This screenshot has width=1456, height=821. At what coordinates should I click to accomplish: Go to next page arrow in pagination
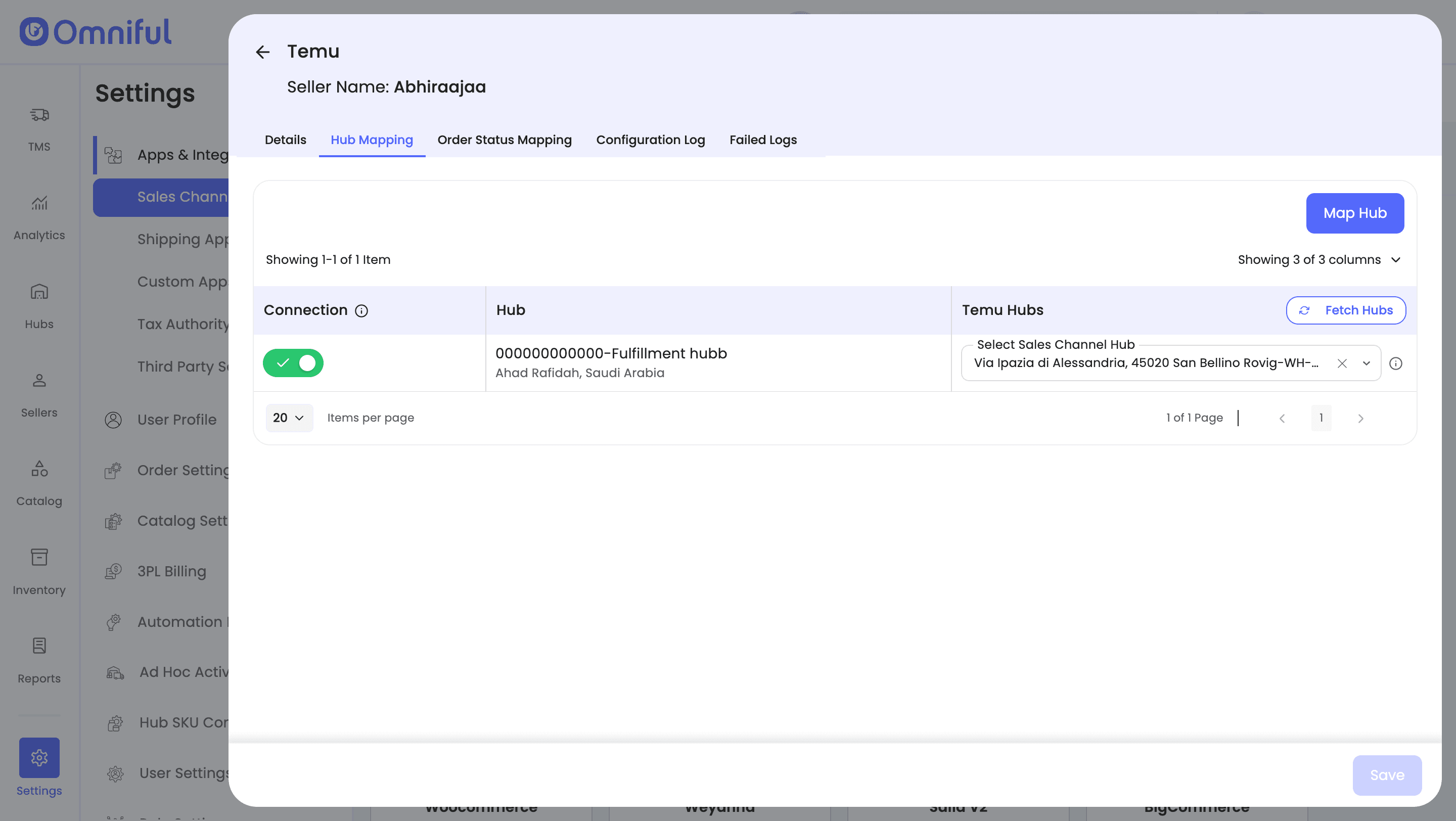(1360, 418)
